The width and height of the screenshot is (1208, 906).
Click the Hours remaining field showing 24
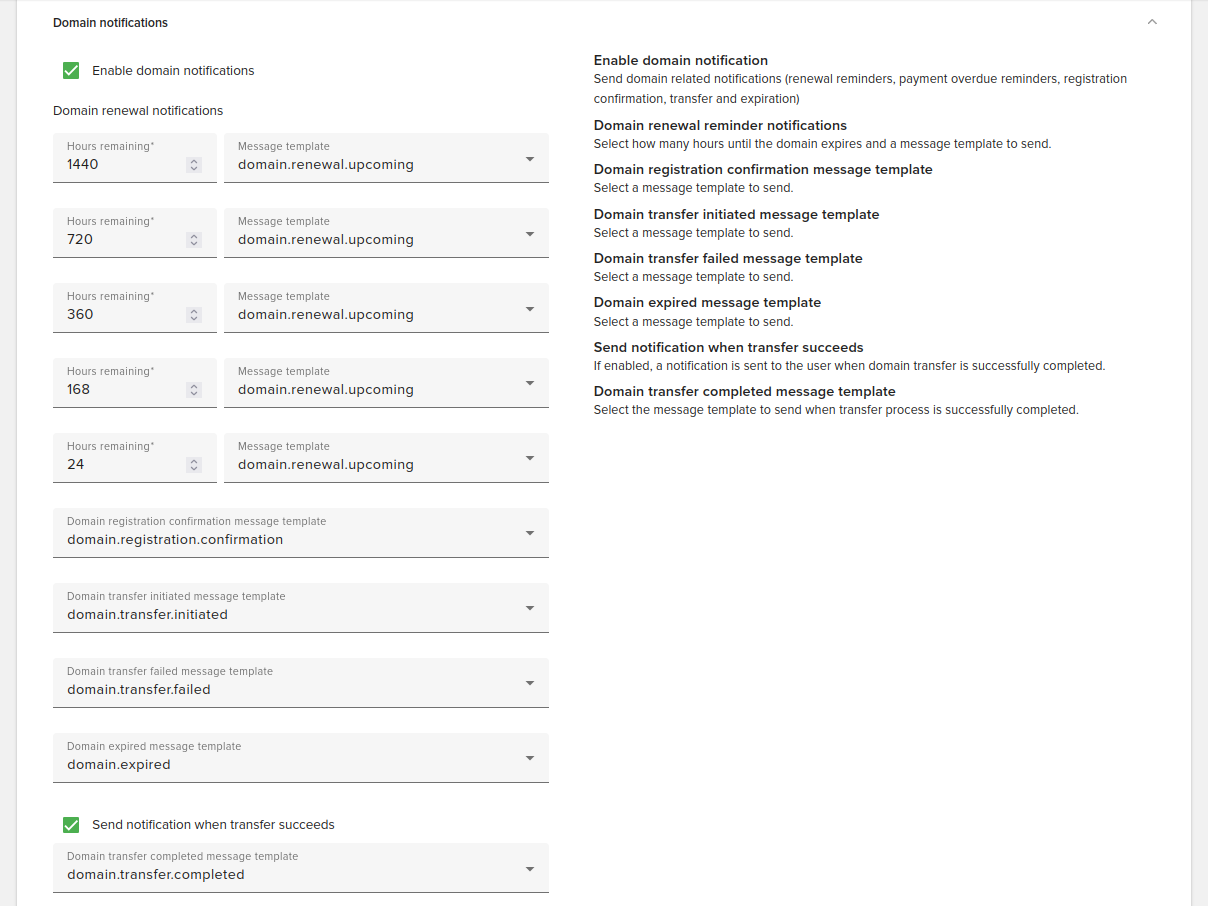coord(120,465)
